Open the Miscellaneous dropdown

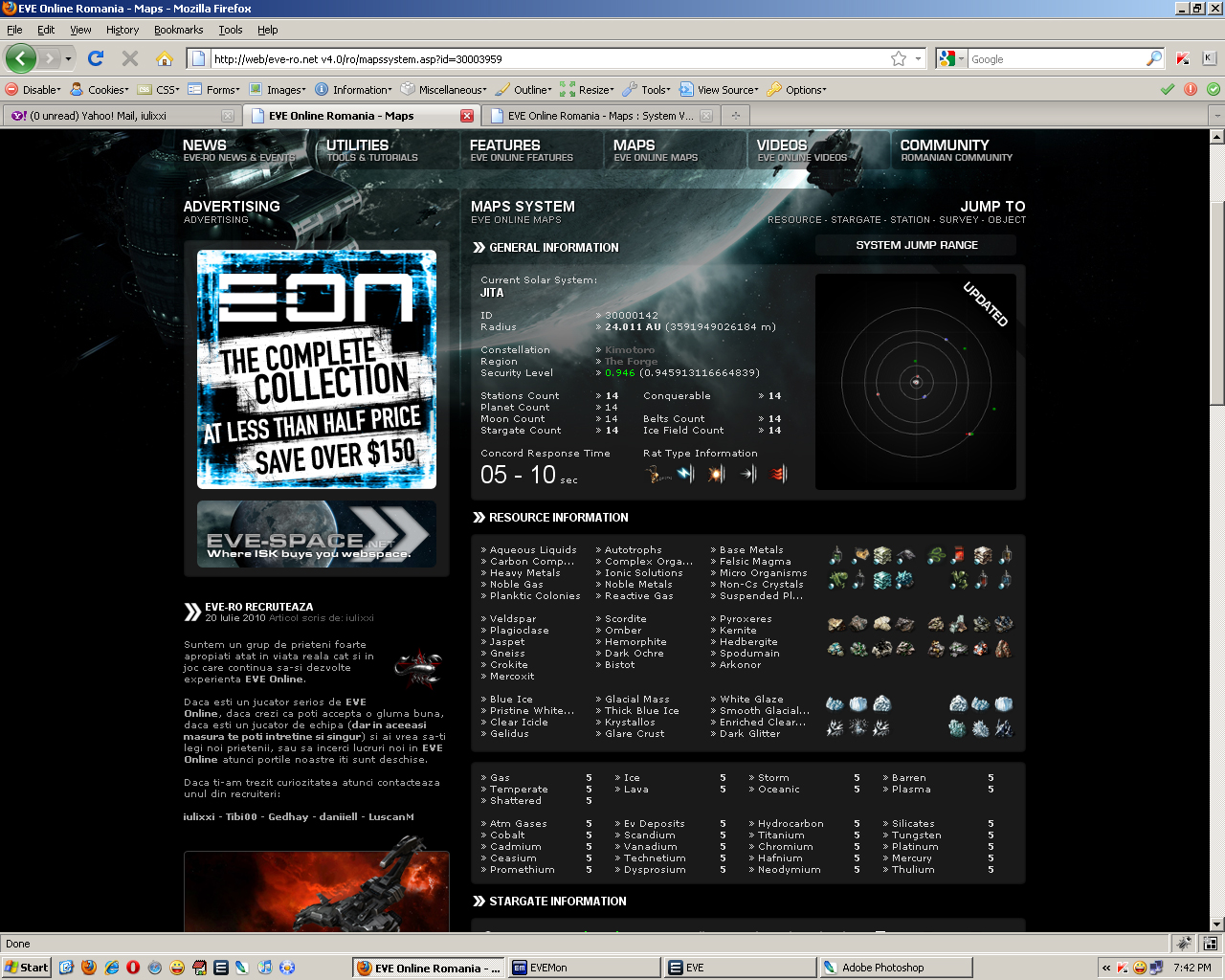click(x=444, y=90)
